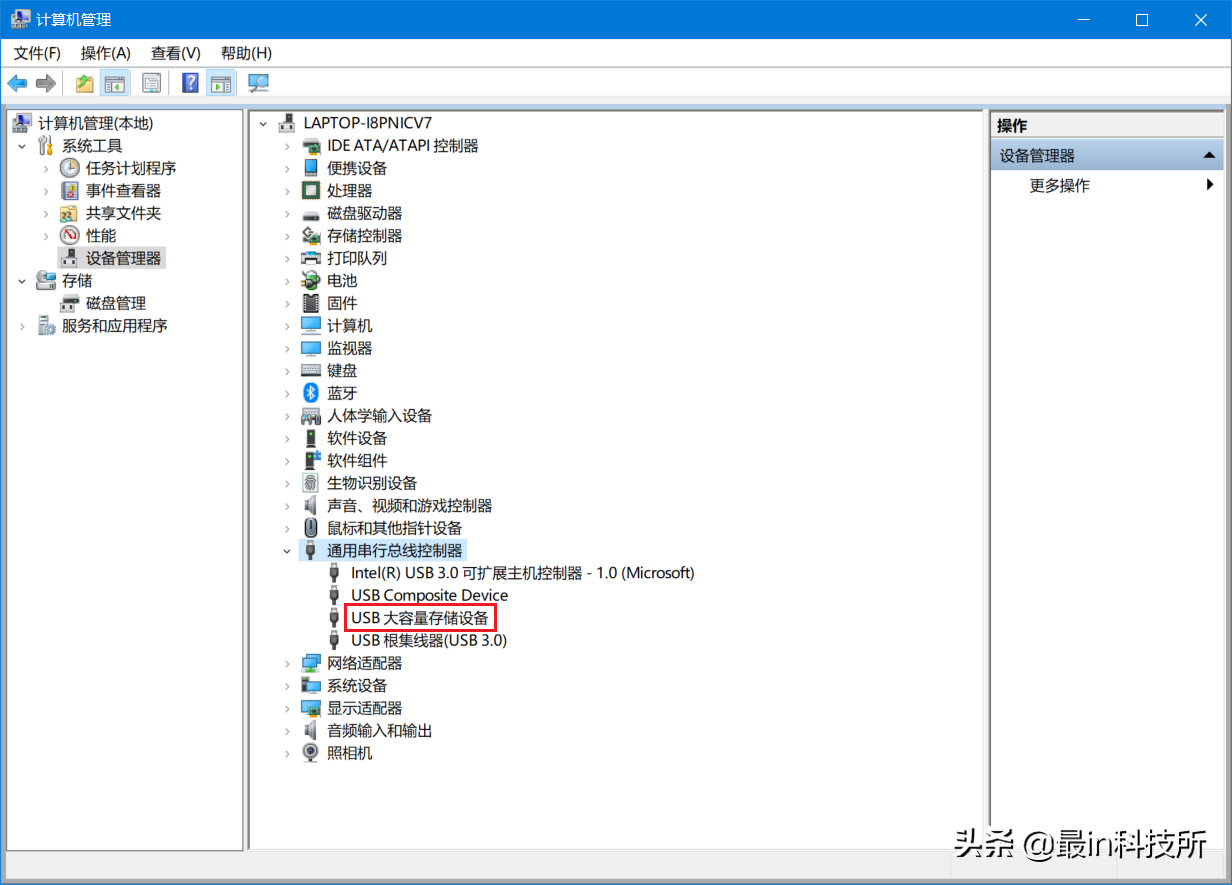Select 软件设备 category label
1232x885 pixels.
click(357, 438)
